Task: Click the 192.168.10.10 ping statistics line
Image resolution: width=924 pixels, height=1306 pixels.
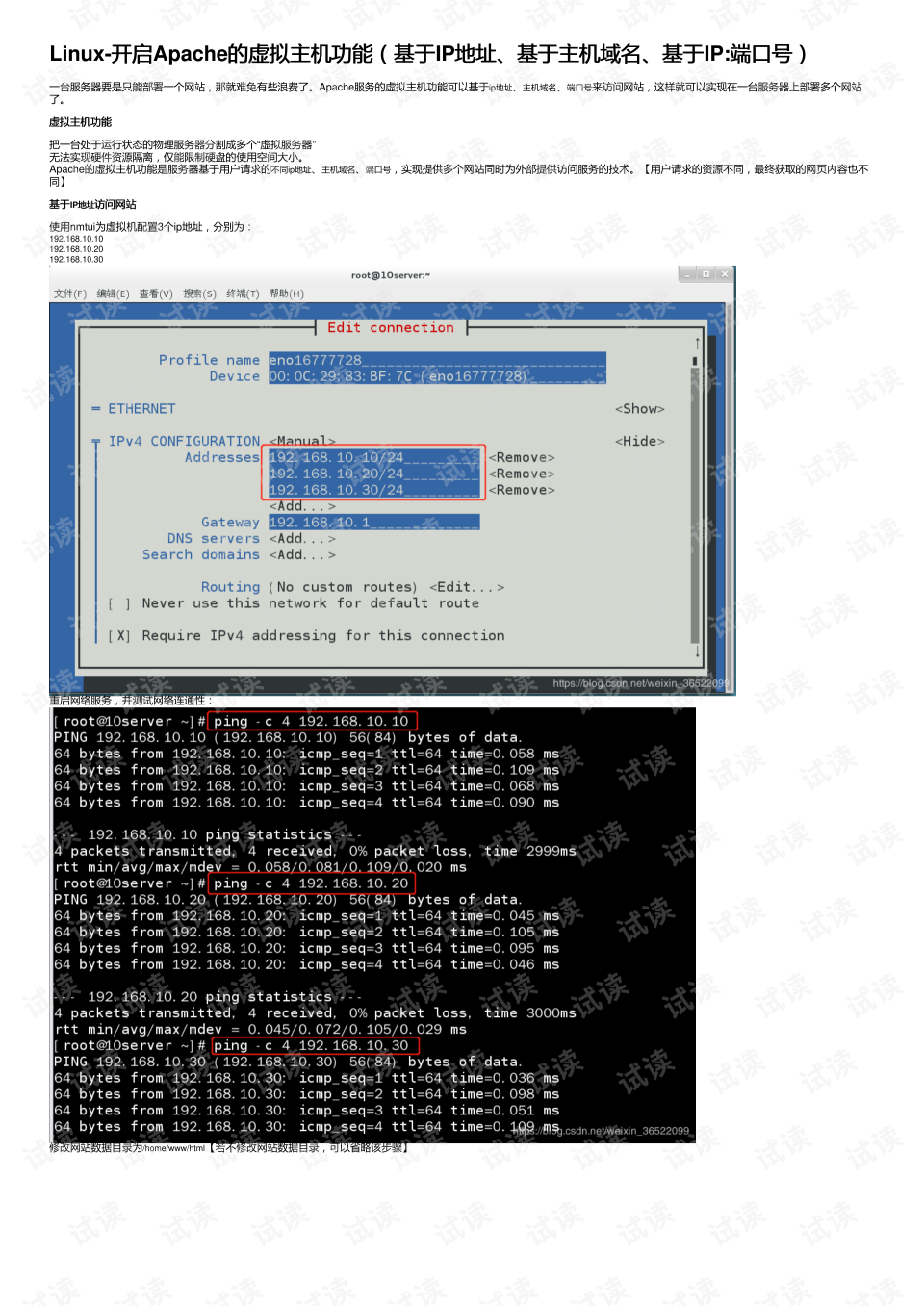Action: point(209,835)
